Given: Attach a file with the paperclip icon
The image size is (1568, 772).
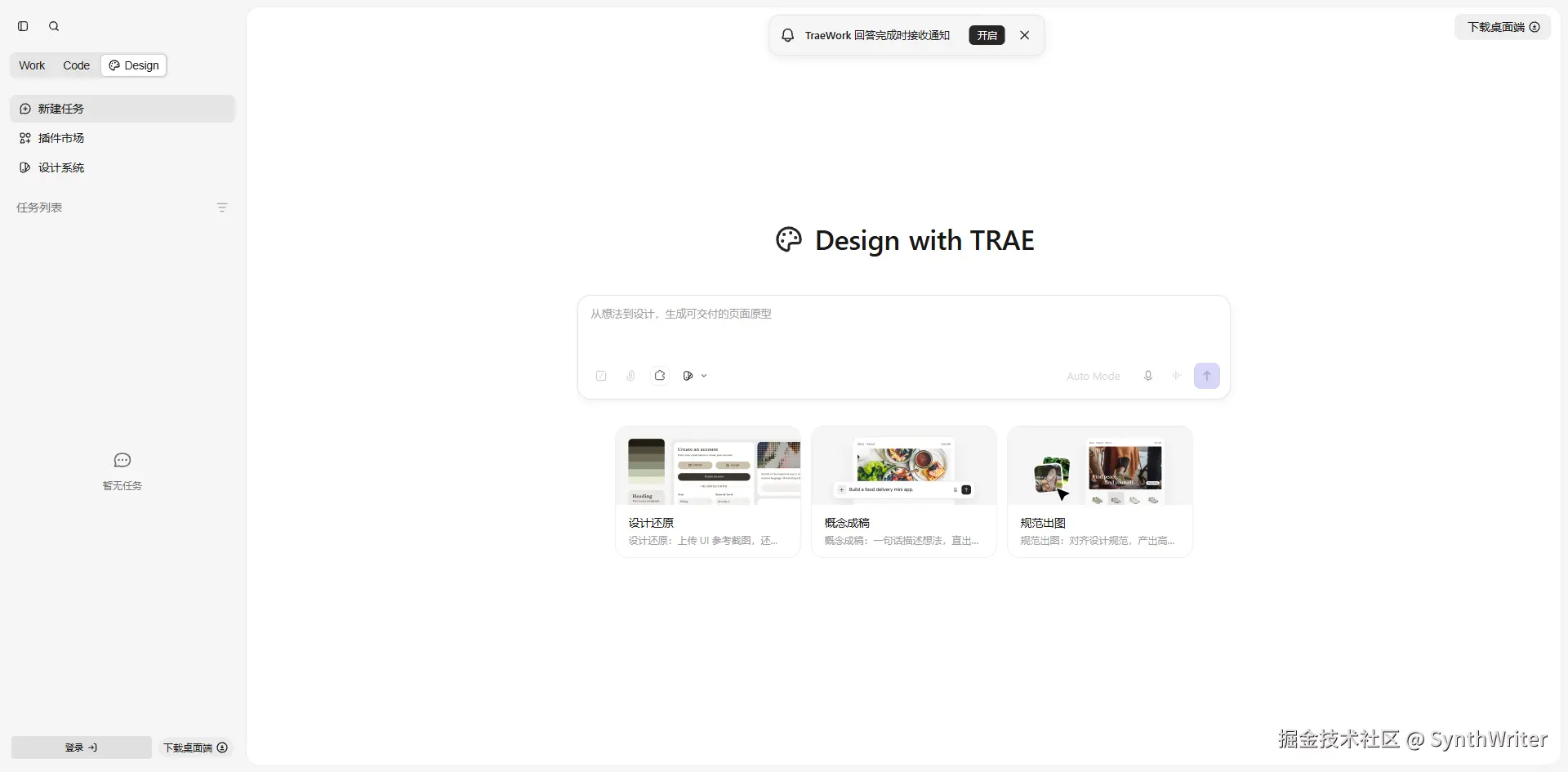Looking at the screenshot, I should point(630,376).
